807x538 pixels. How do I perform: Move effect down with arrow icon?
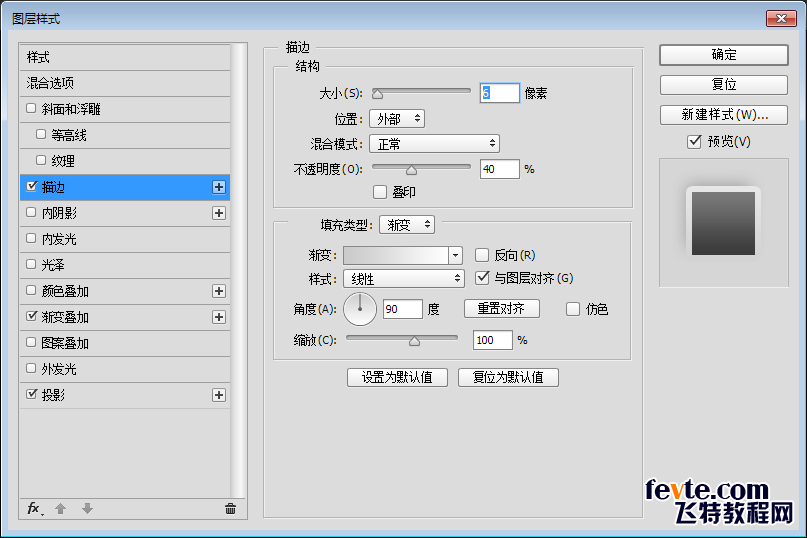pos(87,509)
